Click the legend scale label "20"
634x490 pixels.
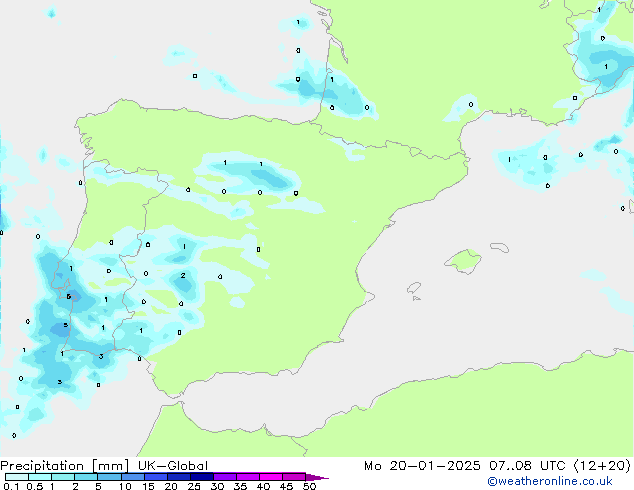tap(171, 486)
